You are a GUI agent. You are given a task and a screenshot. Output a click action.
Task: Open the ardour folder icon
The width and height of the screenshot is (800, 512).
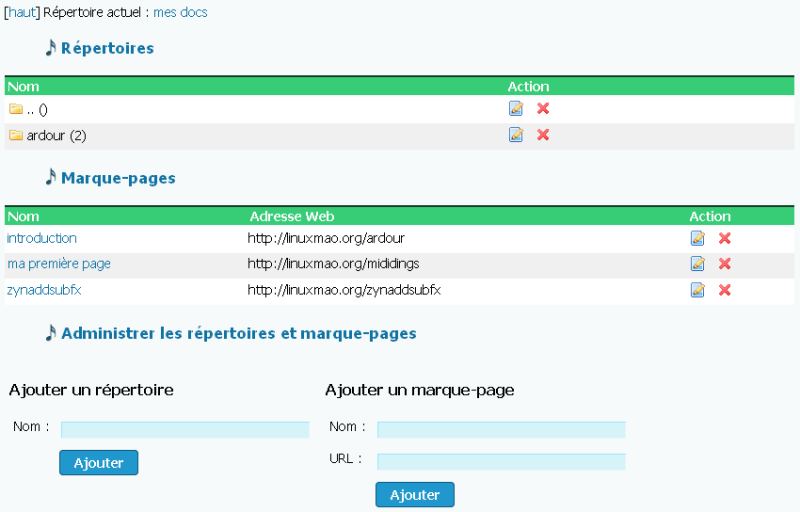(16, 135)
